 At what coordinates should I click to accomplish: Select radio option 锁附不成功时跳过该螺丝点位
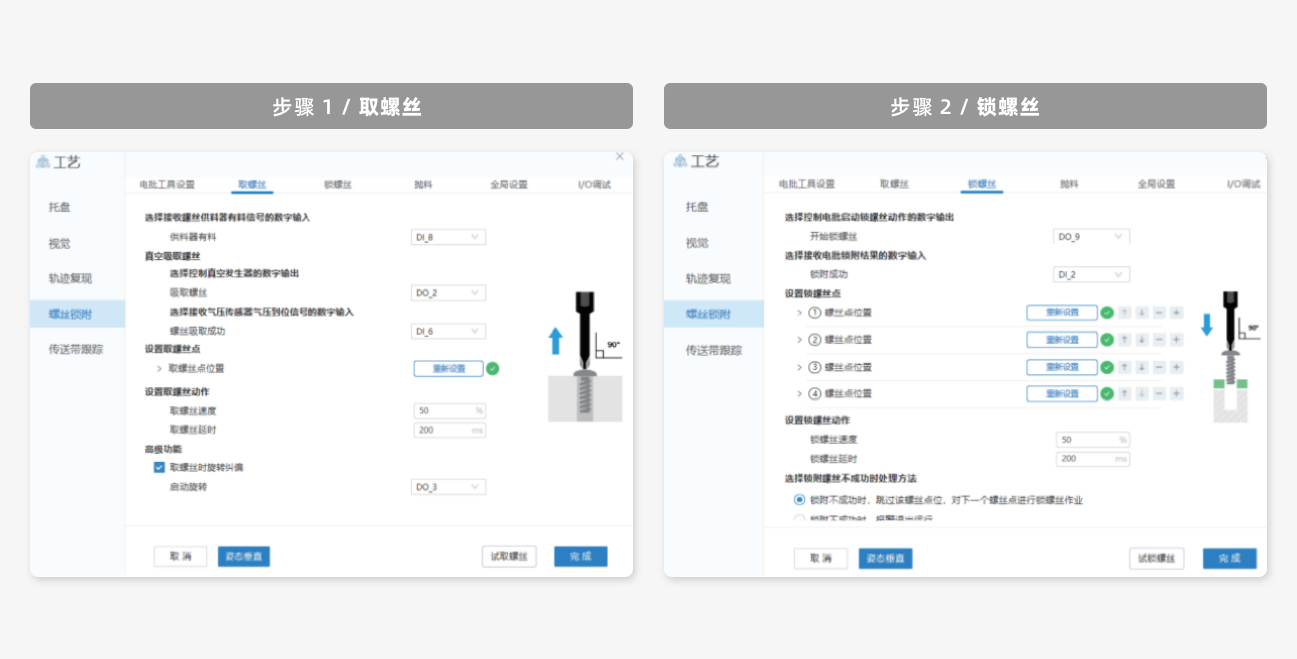pos(799,500)
